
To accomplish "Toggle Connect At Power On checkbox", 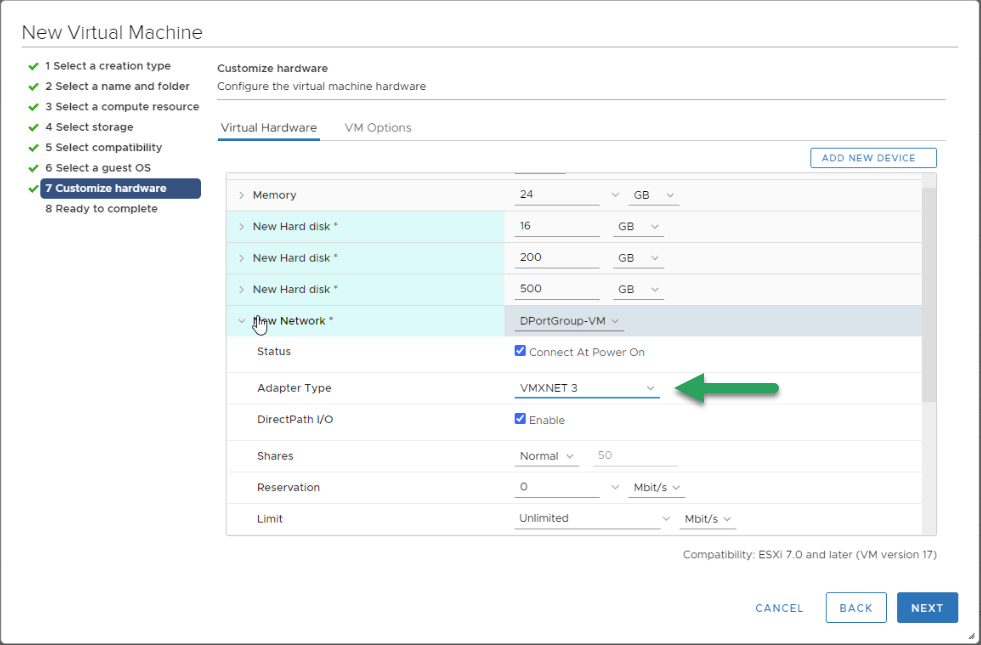I will 520,351.
